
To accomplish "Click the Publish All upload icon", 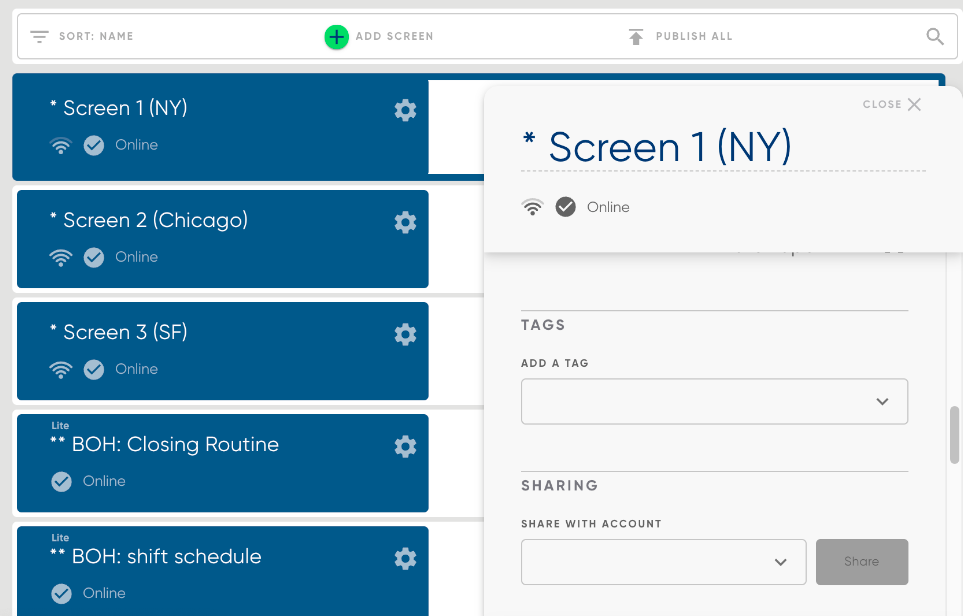I will click(x=636, y=37).
